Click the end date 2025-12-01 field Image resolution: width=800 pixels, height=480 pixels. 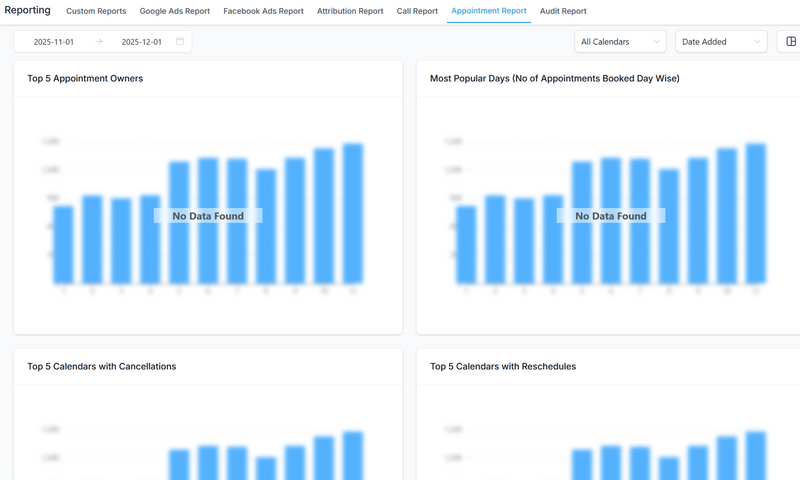click(143, 42)
